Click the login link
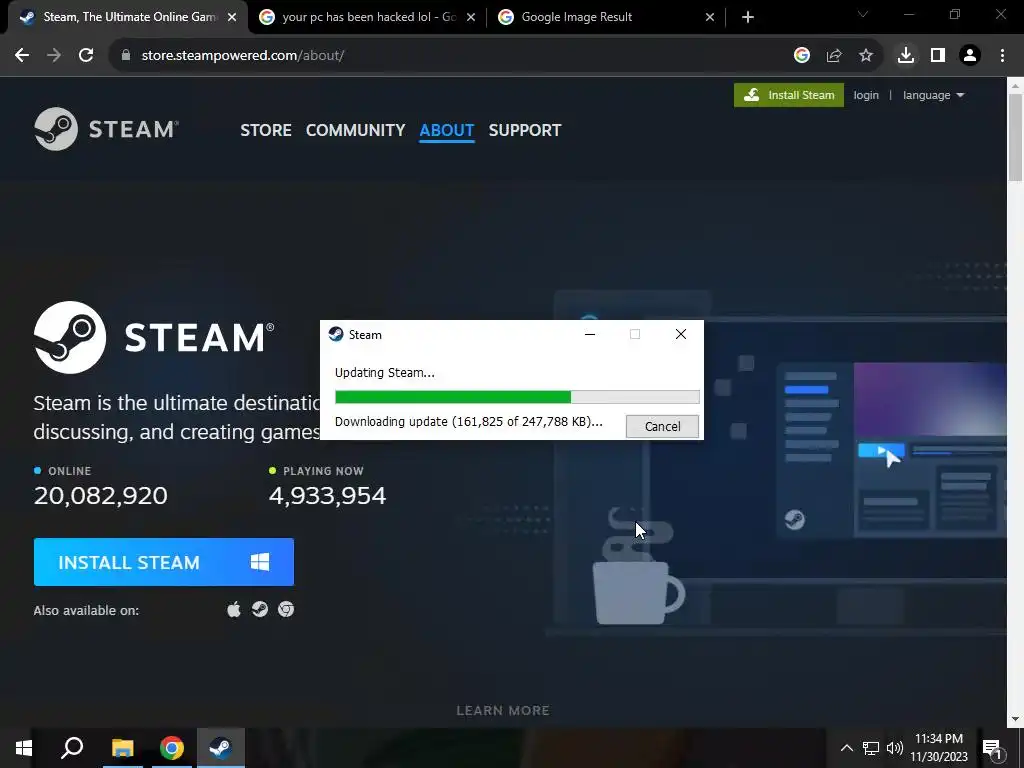This screenshot has width=1024, height=768. coord(866,95)
